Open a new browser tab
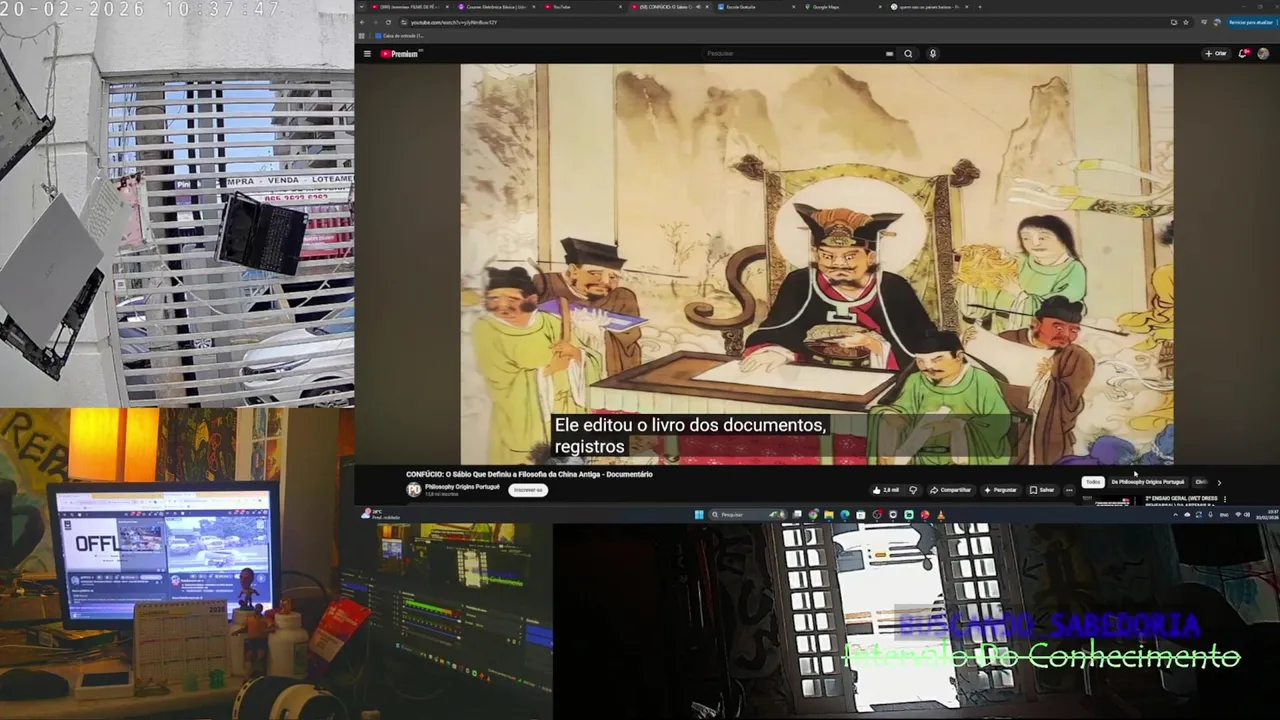This screenshot has height=720, width=1280. tap(980, 7)
